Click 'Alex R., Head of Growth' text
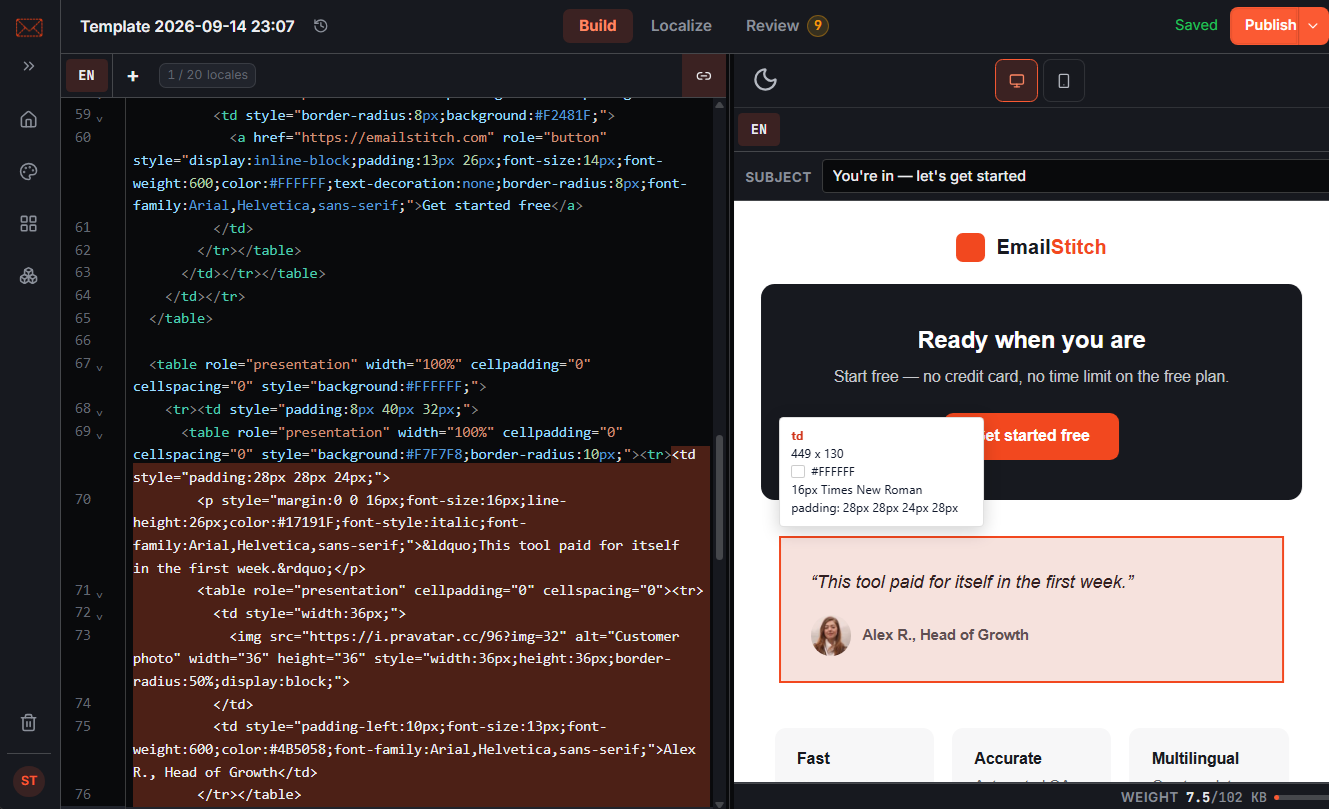1329x809 pixels. pyautogui.click(x=945, y=635)
